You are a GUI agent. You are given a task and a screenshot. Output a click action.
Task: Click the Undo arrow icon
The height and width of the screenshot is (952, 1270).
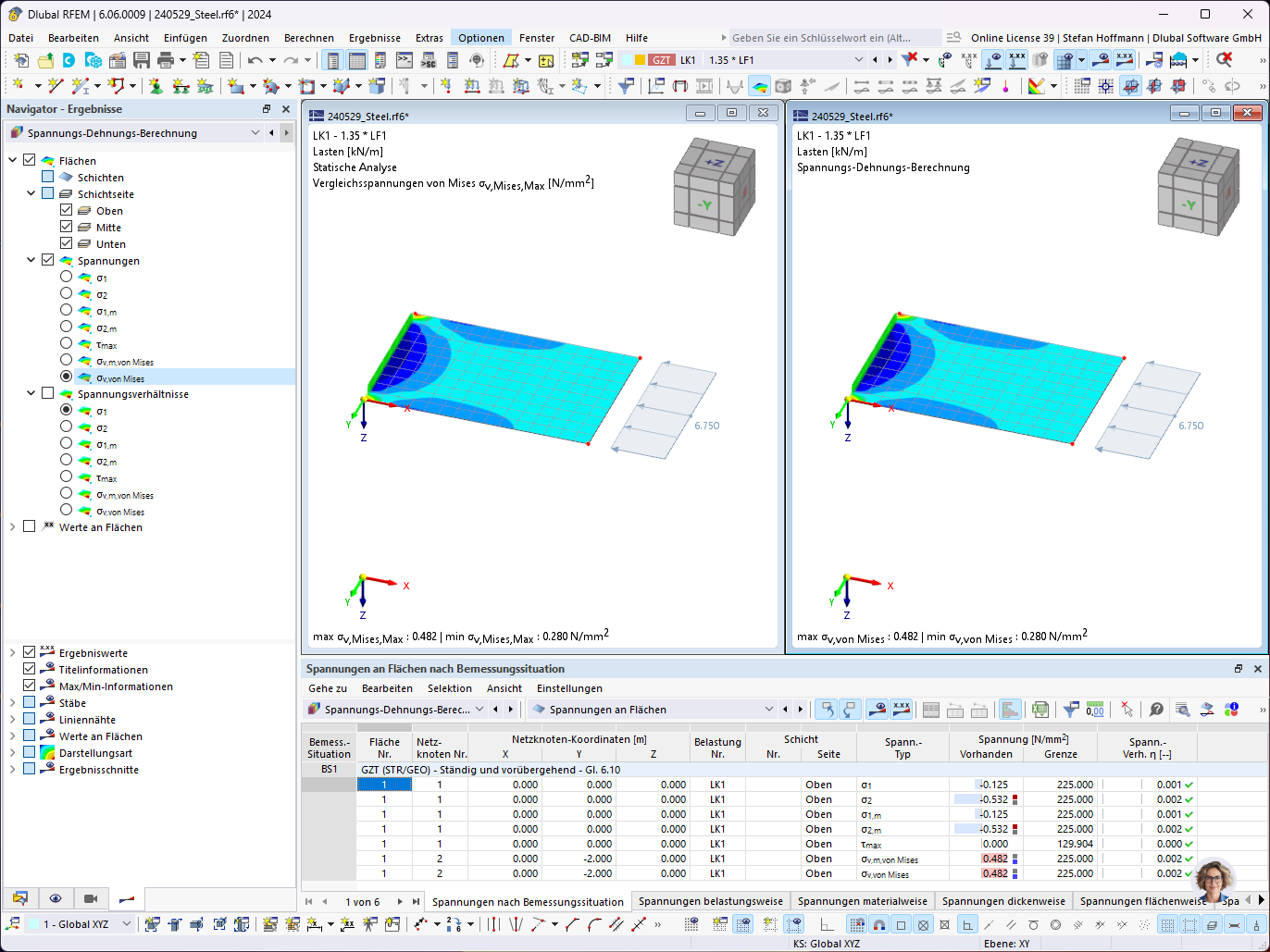pyautogui.click(x=255, y=60)
